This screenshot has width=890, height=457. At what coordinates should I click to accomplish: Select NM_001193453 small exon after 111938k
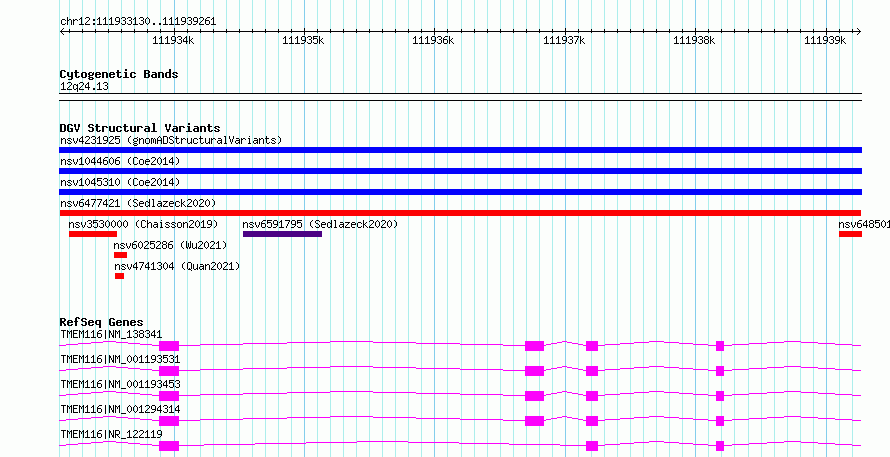pyautogui.click(x=720, y=396)
